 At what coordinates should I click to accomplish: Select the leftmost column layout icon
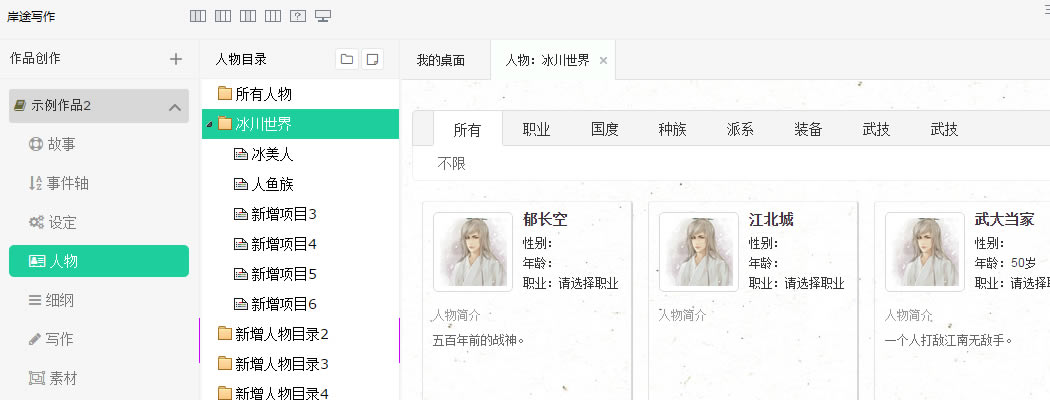[x=198, y=16]
